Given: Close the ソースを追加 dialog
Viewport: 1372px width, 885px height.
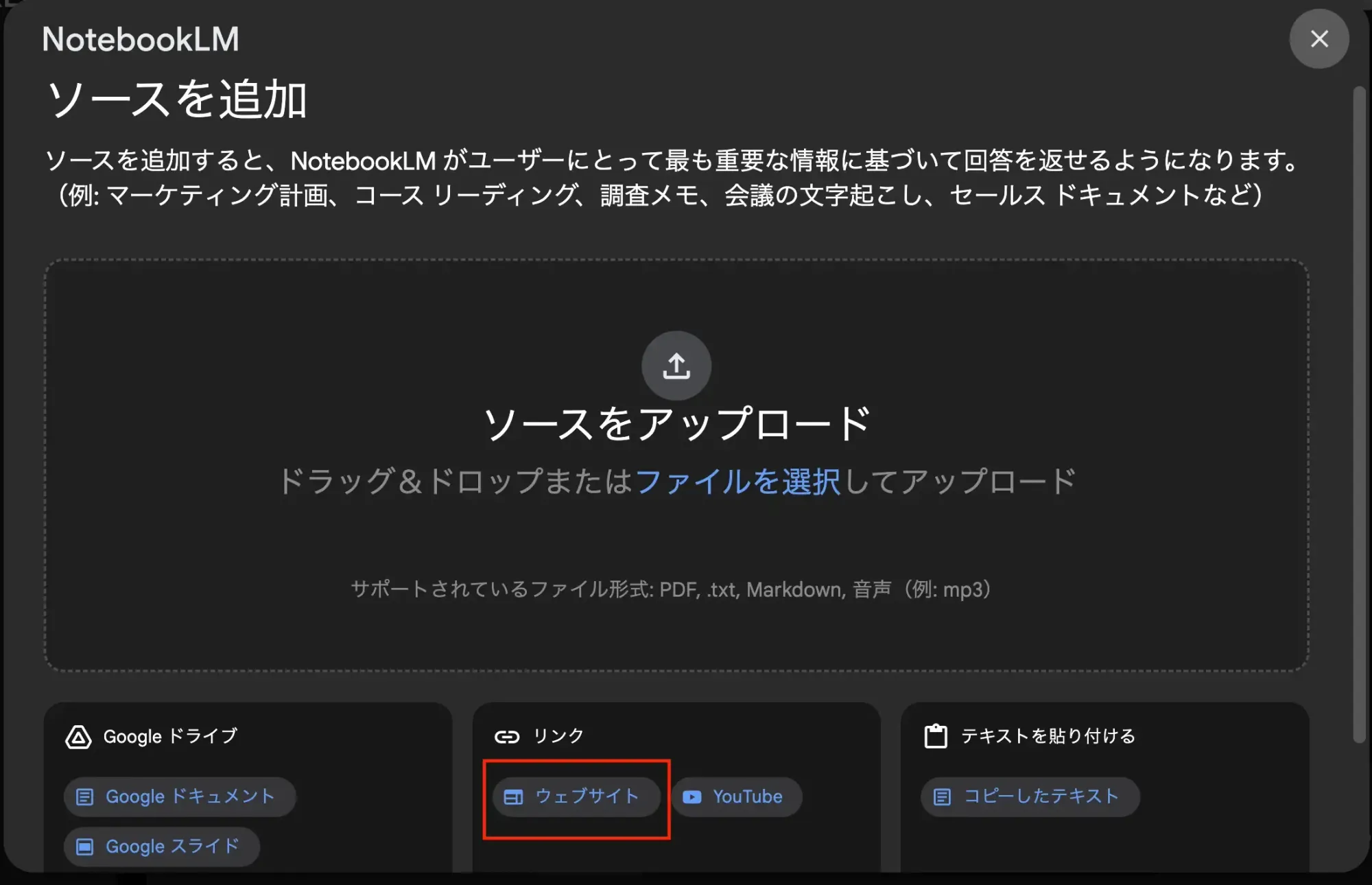Looking at the screenshot, I should 1319,38.
